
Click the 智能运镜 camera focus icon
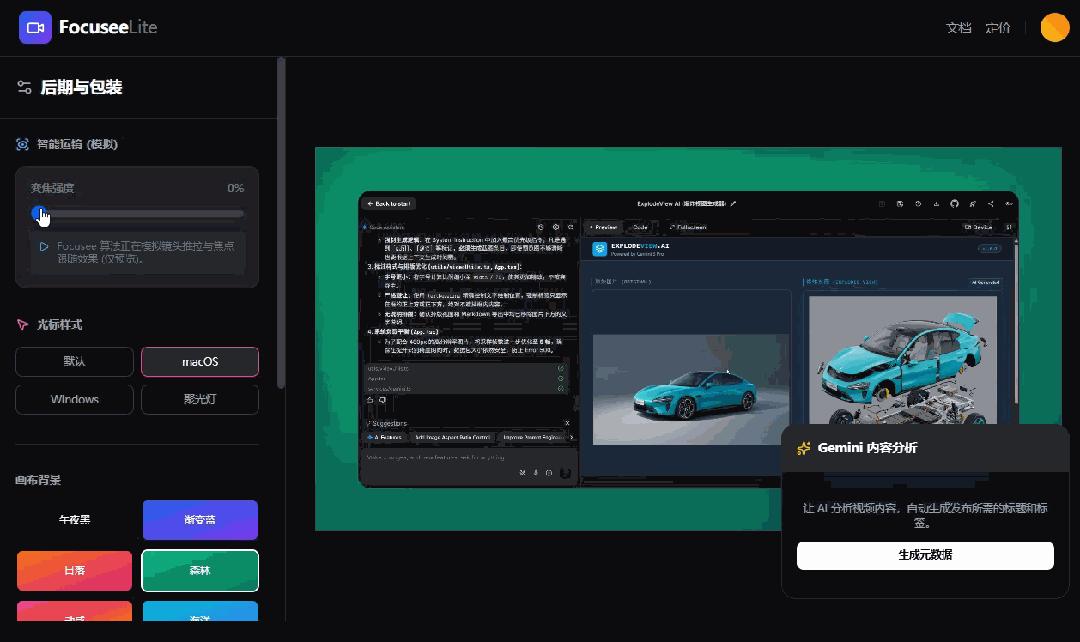22,144
